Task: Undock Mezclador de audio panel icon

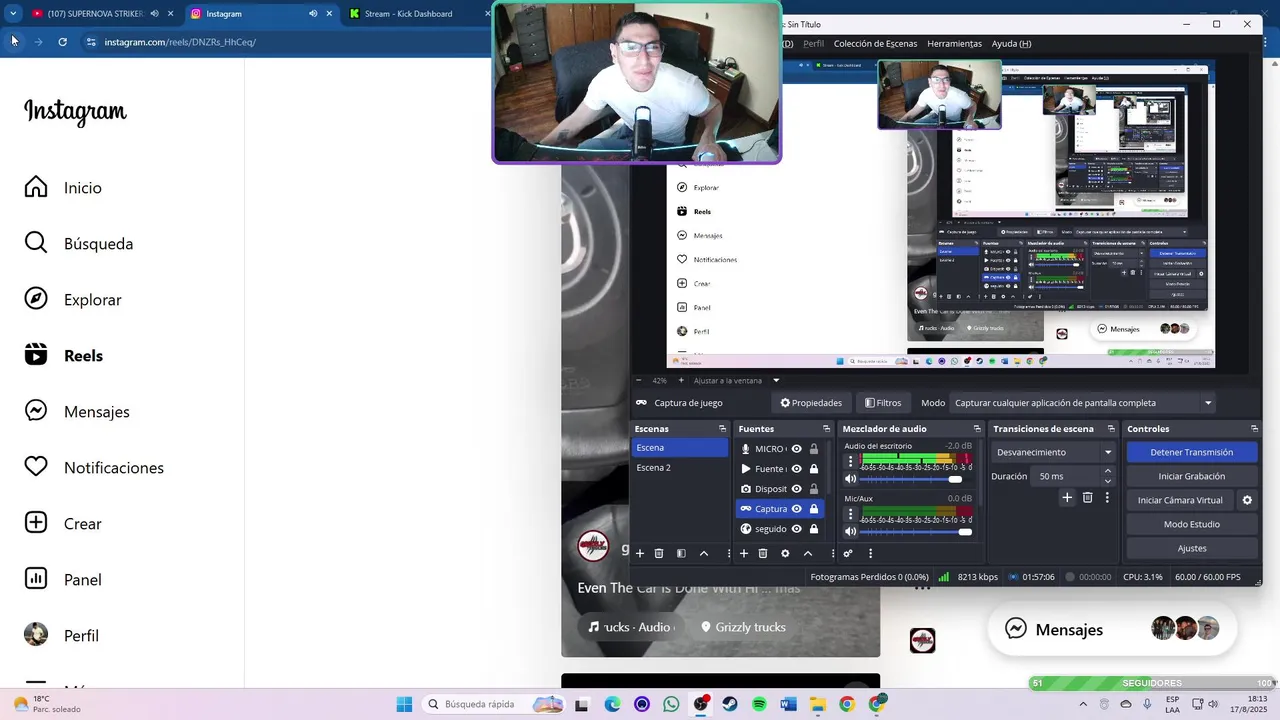Action: coord(978,429)
